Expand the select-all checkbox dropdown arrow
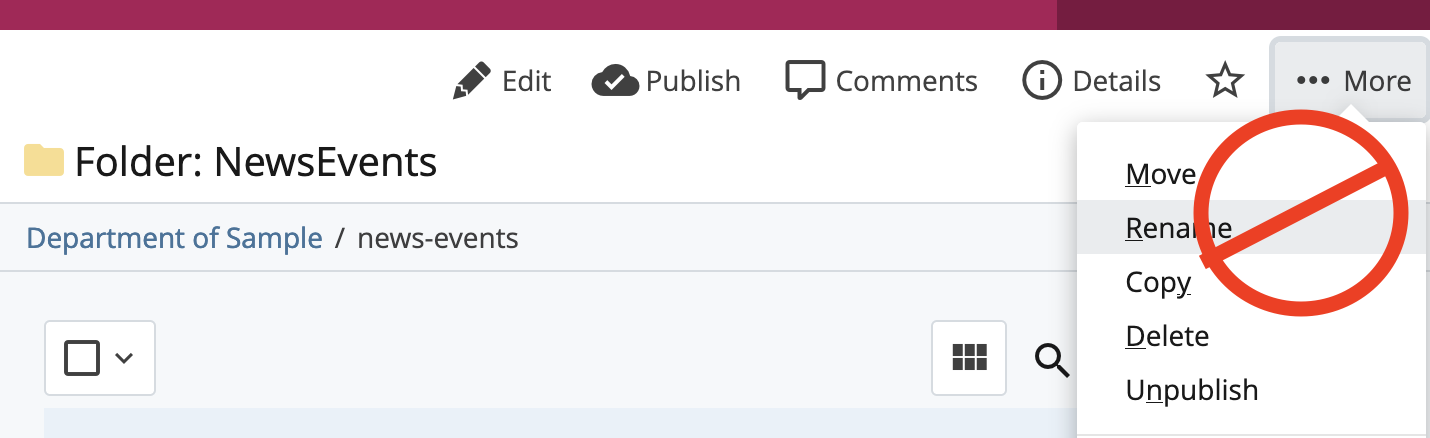1430x438 pixels. (x=124, y=358)
